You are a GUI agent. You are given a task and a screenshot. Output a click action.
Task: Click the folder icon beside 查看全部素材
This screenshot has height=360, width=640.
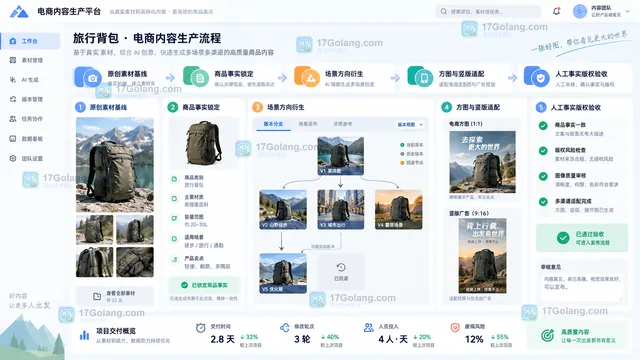97,297
